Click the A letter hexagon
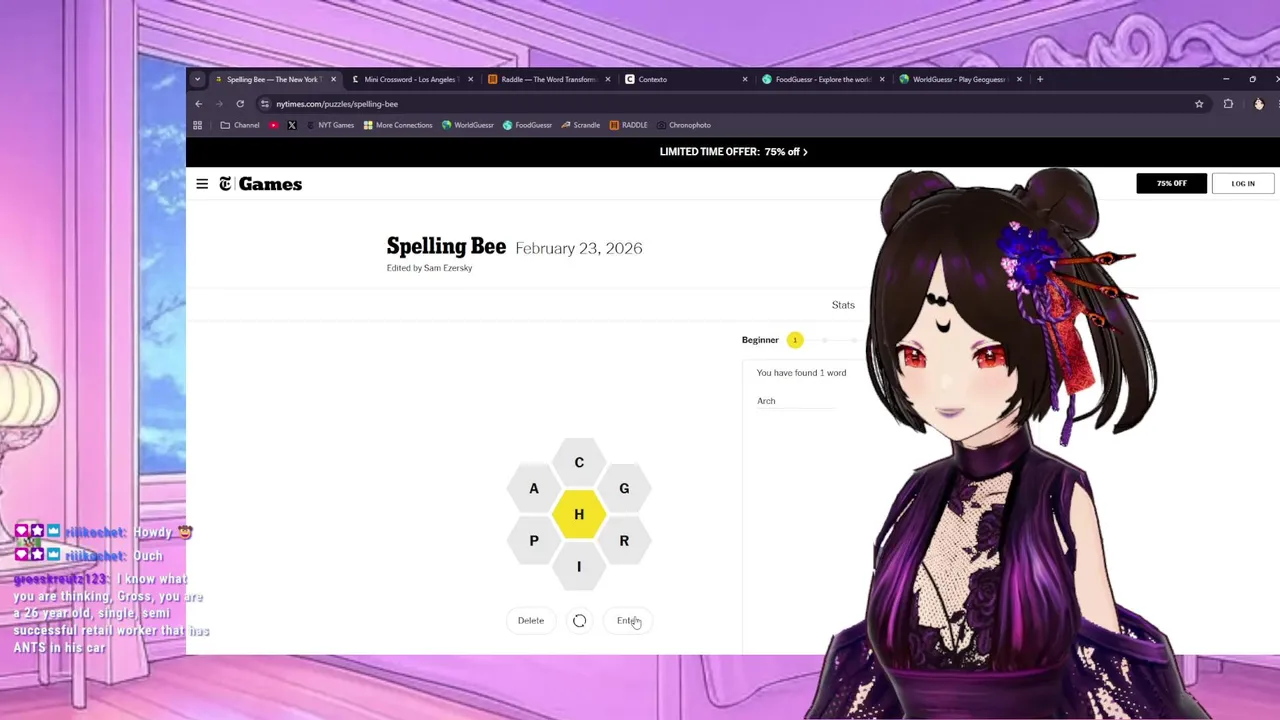 [x=534, y=488]
